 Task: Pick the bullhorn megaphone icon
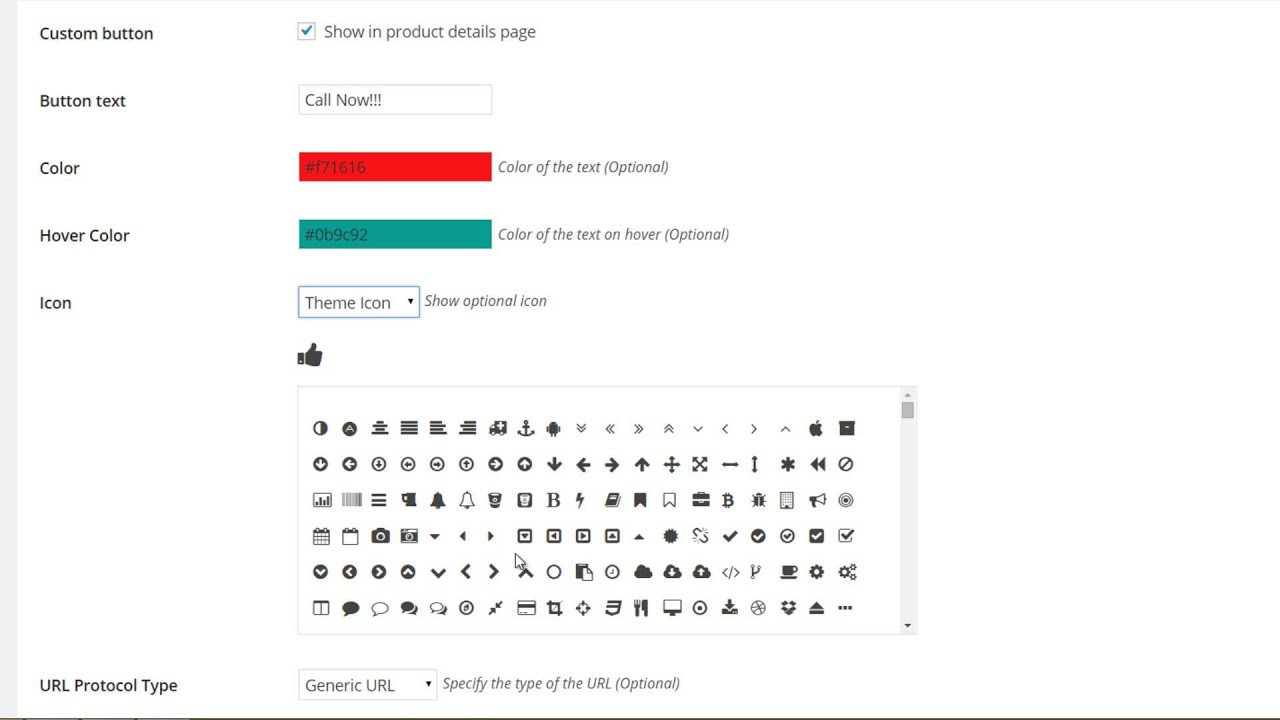(x=817, y=500)
